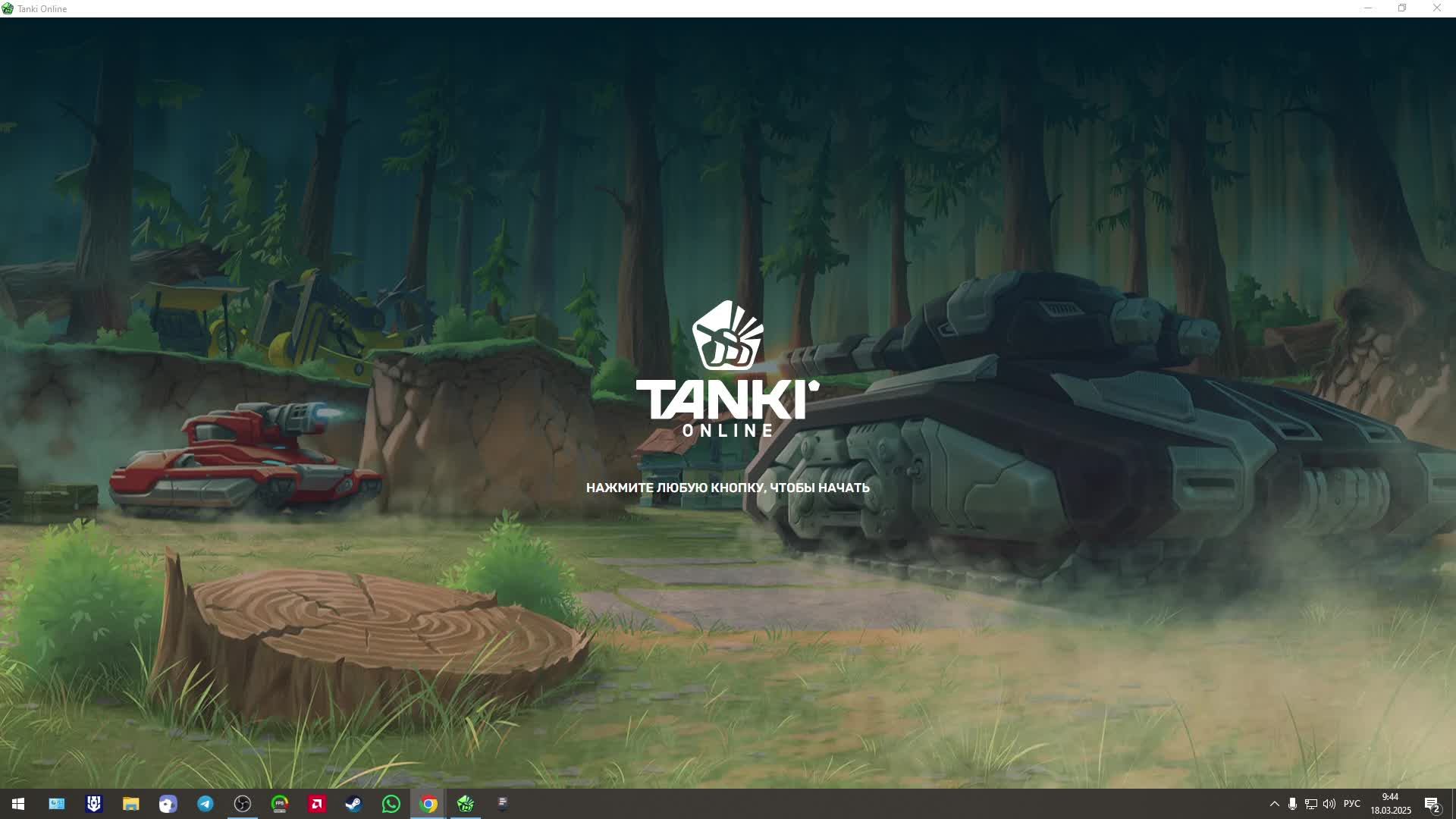
Task: Restore down the Tanki Online window
Action: [x=1402, y=8]
